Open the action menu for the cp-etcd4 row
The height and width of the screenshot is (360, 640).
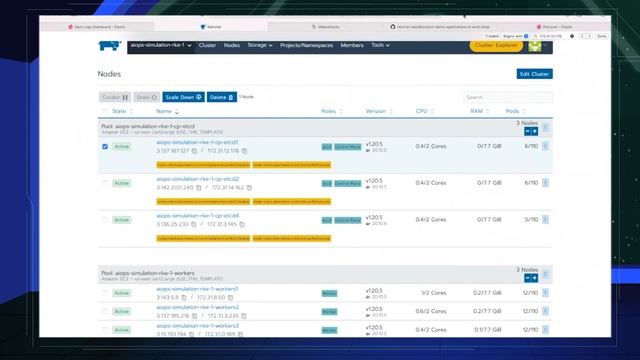coord(545,220)
